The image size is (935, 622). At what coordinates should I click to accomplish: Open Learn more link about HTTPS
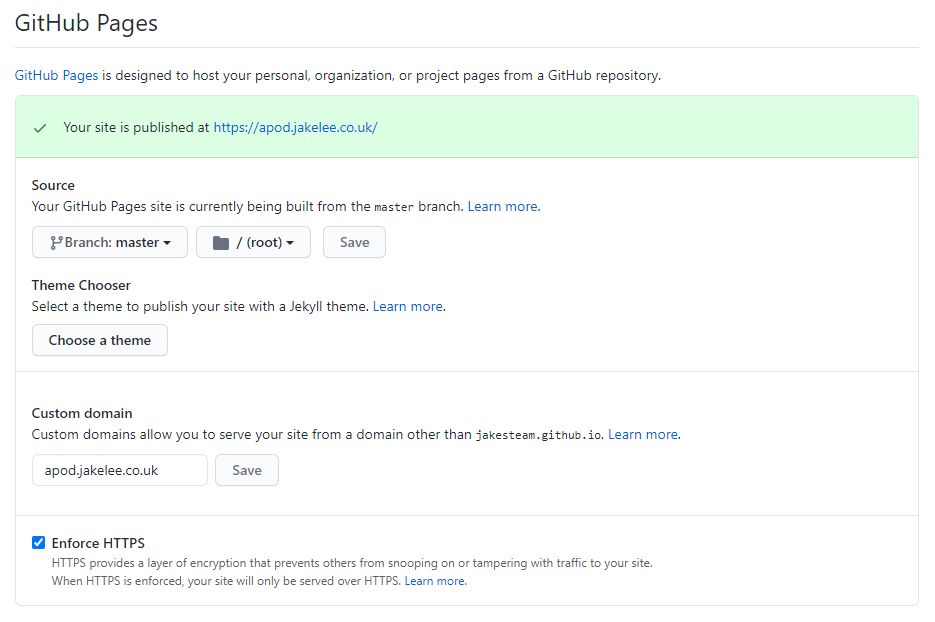click(x=435, y=581)
